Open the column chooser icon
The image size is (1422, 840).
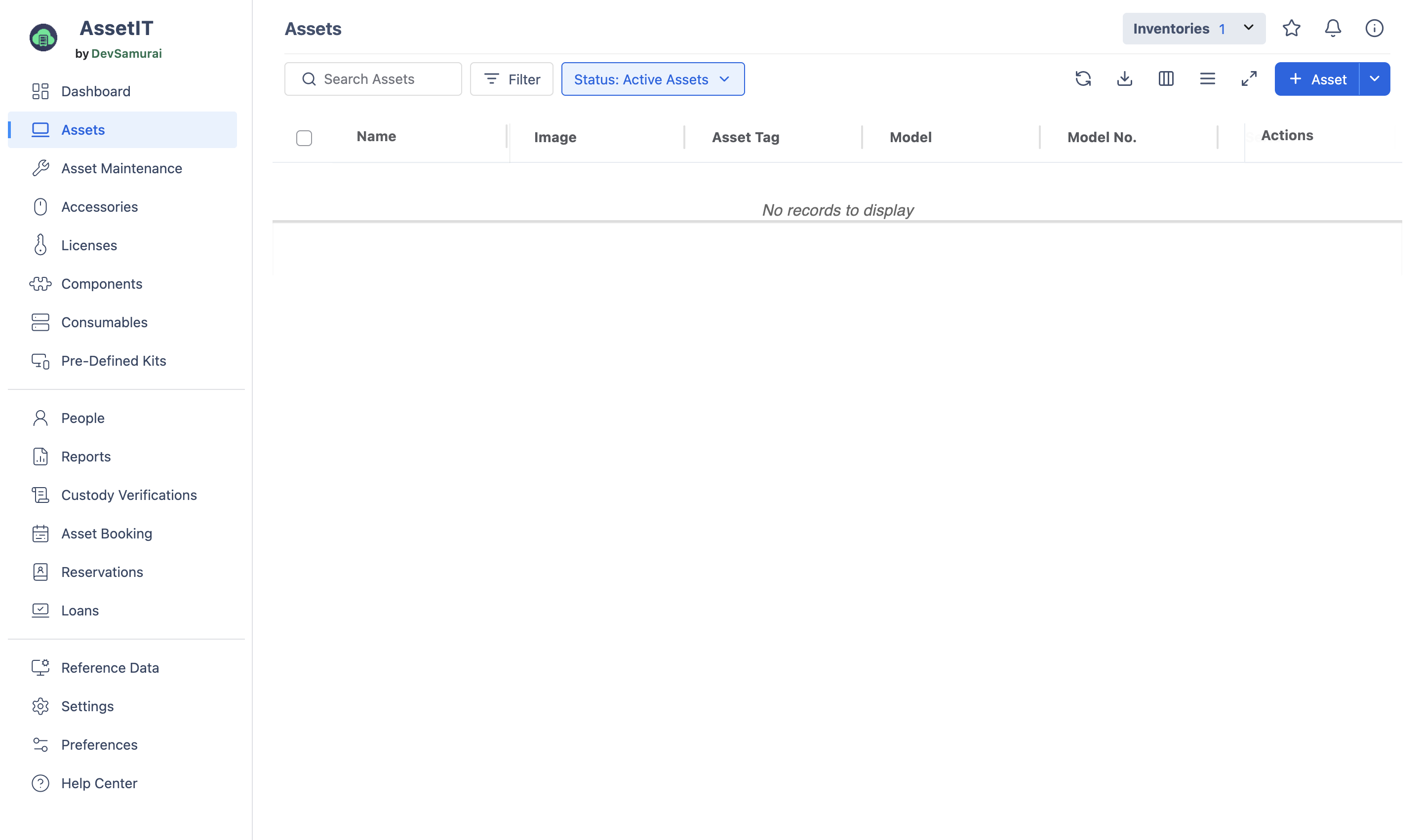pos(1165,78)
